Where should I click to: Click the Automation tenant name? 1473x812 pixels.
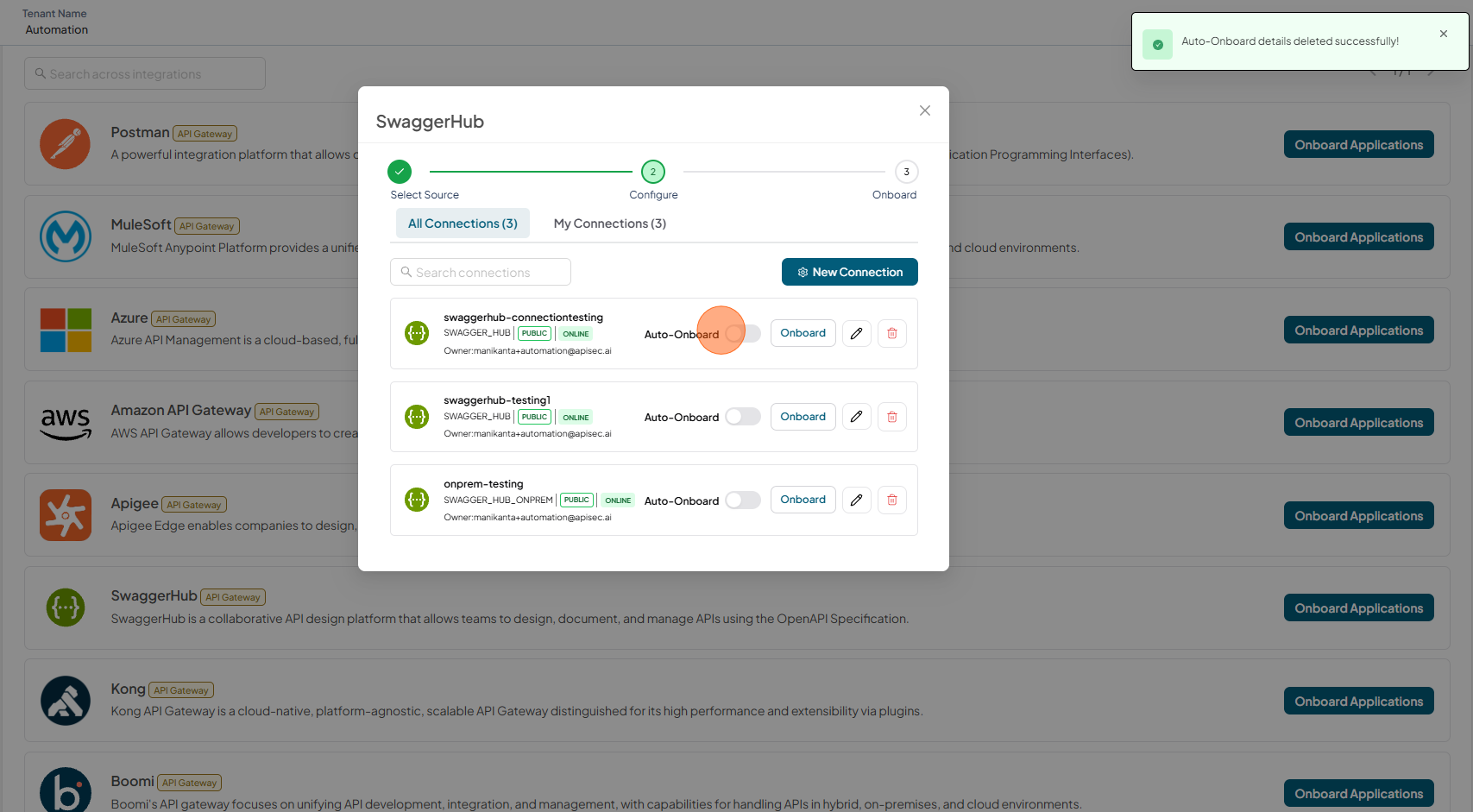(57, 29)
